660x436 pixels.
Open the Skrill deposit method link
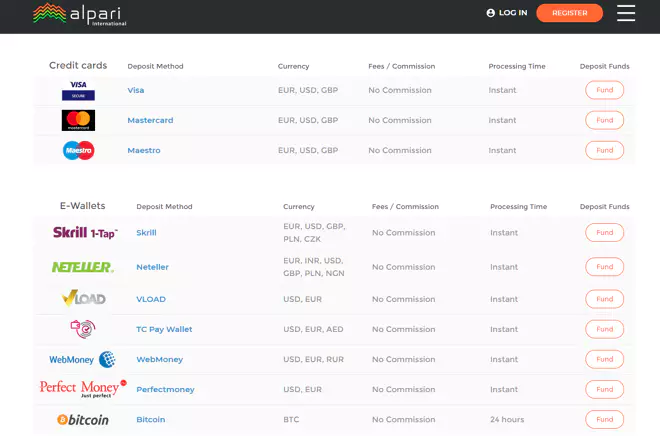tap(146, 233)
